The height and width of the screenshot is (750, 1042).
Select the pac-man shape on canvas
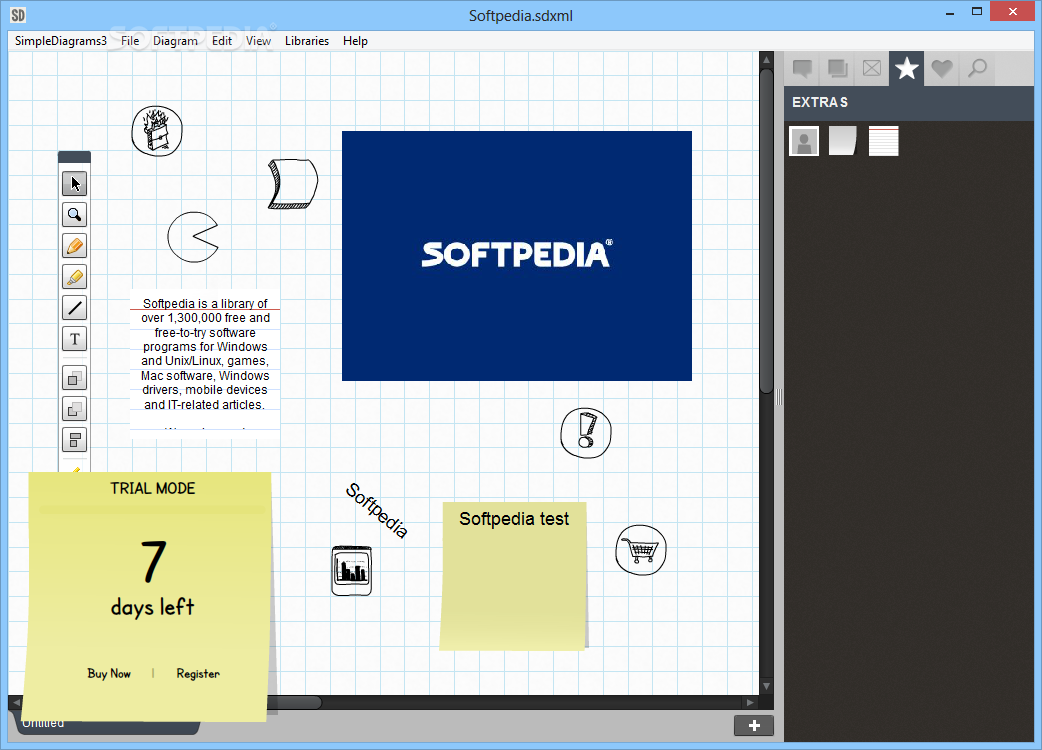[193, 237]
